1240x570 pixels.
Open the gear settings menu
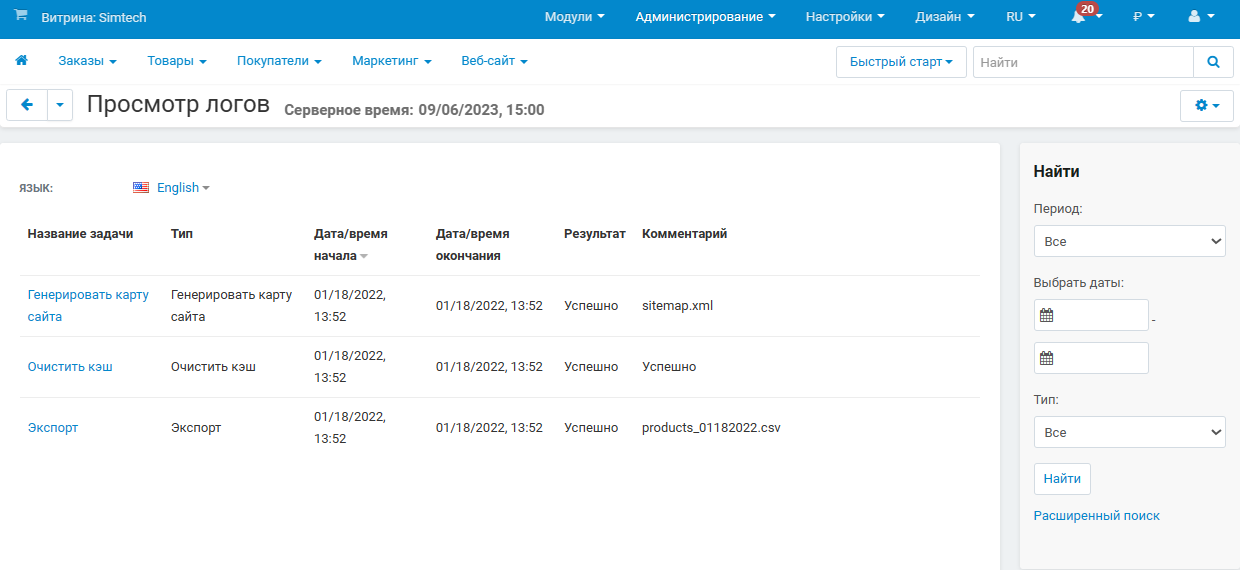tap(1207, 104)
